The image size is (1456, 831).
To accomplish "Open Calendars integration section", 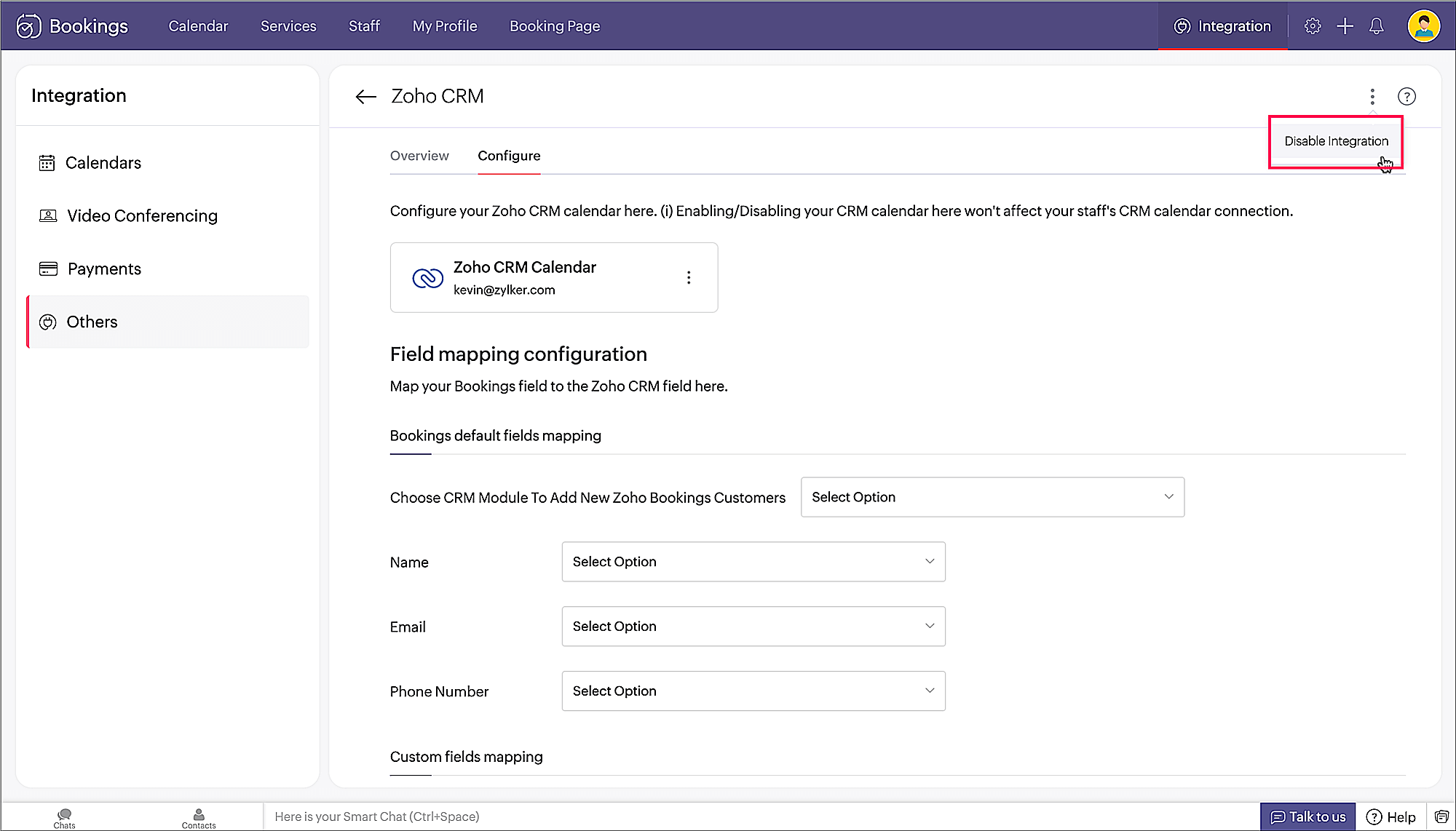I will click(x=168, y=163).
